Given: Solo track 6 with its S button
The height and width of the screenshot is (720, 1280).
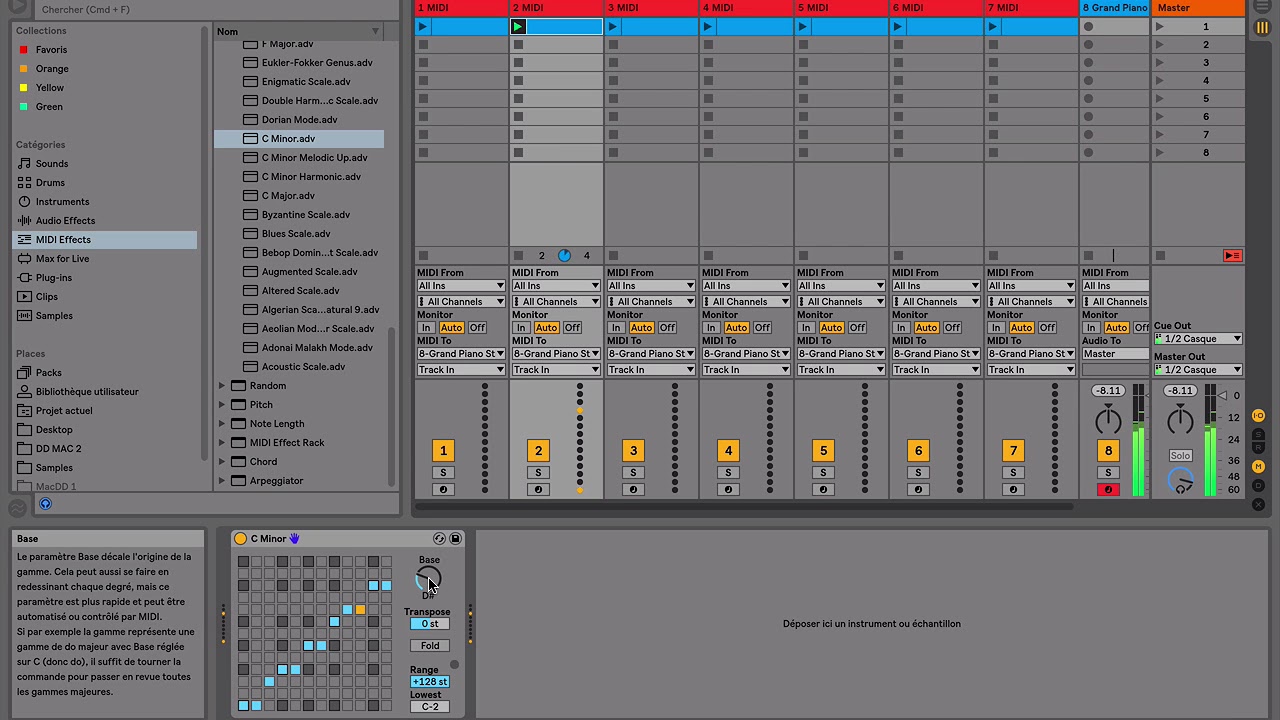Looking at the screenshot, I should pos(918,472).
